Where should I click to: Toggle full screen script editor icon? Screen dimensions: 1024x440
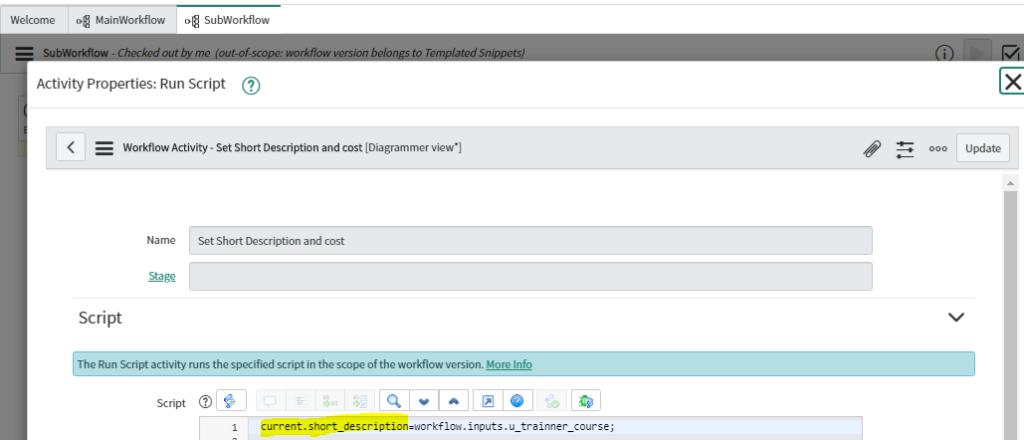click(x=487, y=400)
